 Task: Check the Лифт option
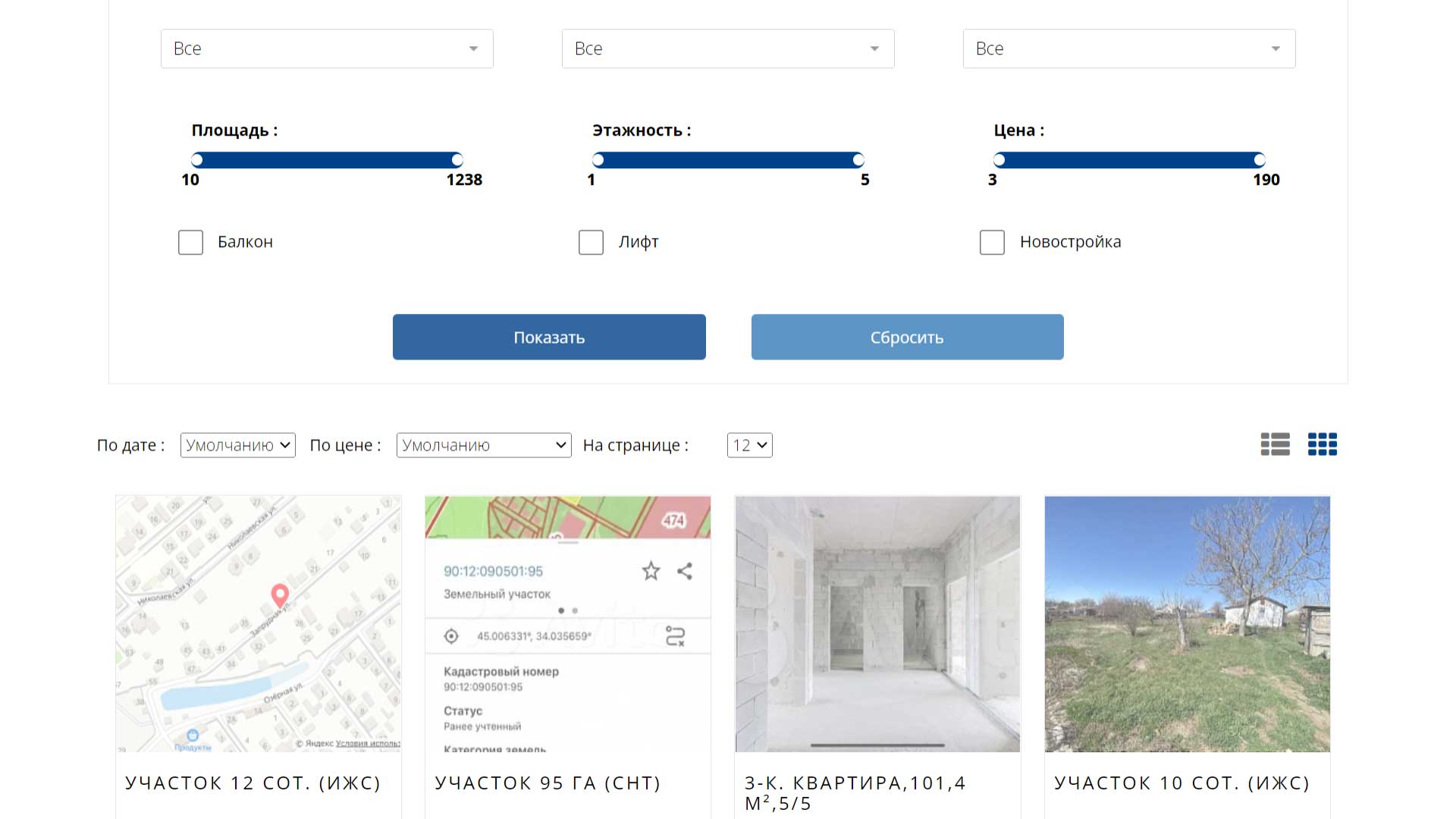click(591, 243)
